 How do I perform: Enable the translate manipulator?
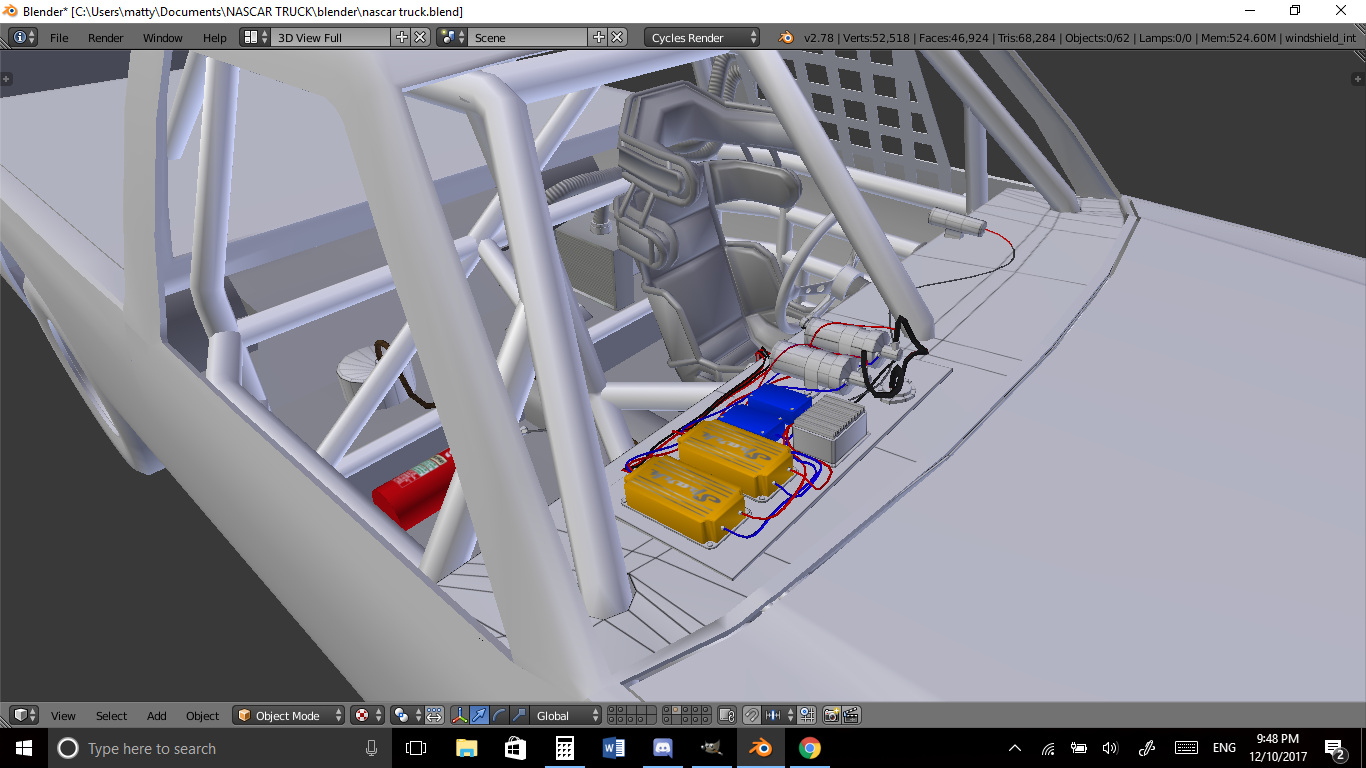480,715
